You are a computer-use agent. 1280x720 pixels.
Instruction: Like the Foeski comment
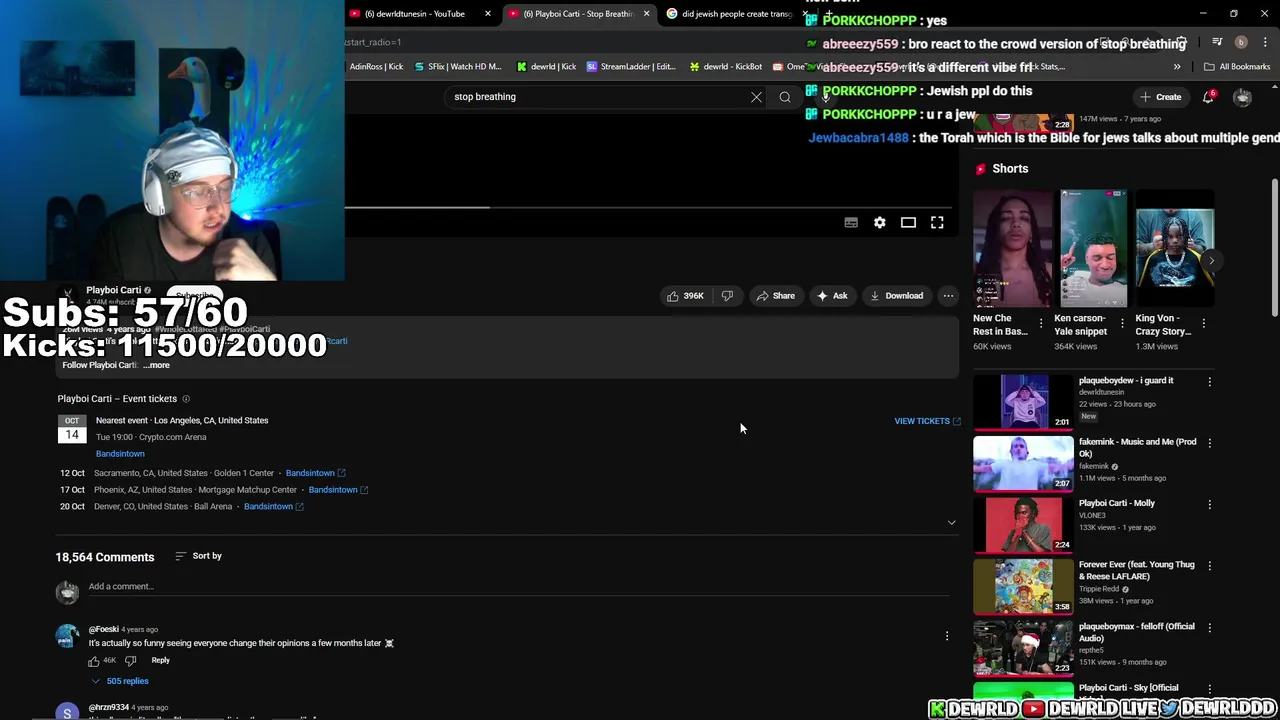[94, 661]
